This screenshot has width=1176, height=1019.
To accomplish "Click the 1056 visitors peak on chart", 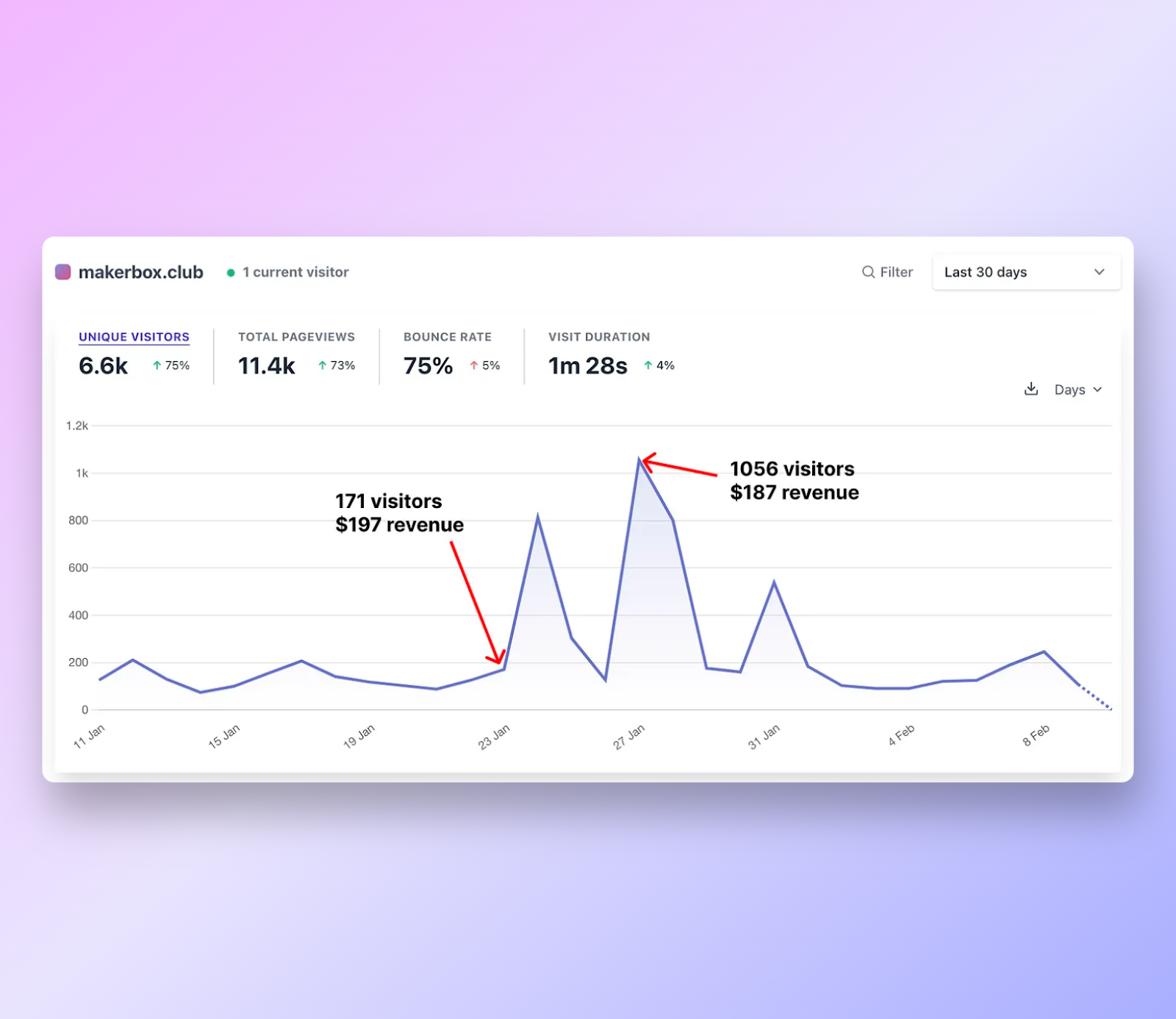I will point(639,460).
